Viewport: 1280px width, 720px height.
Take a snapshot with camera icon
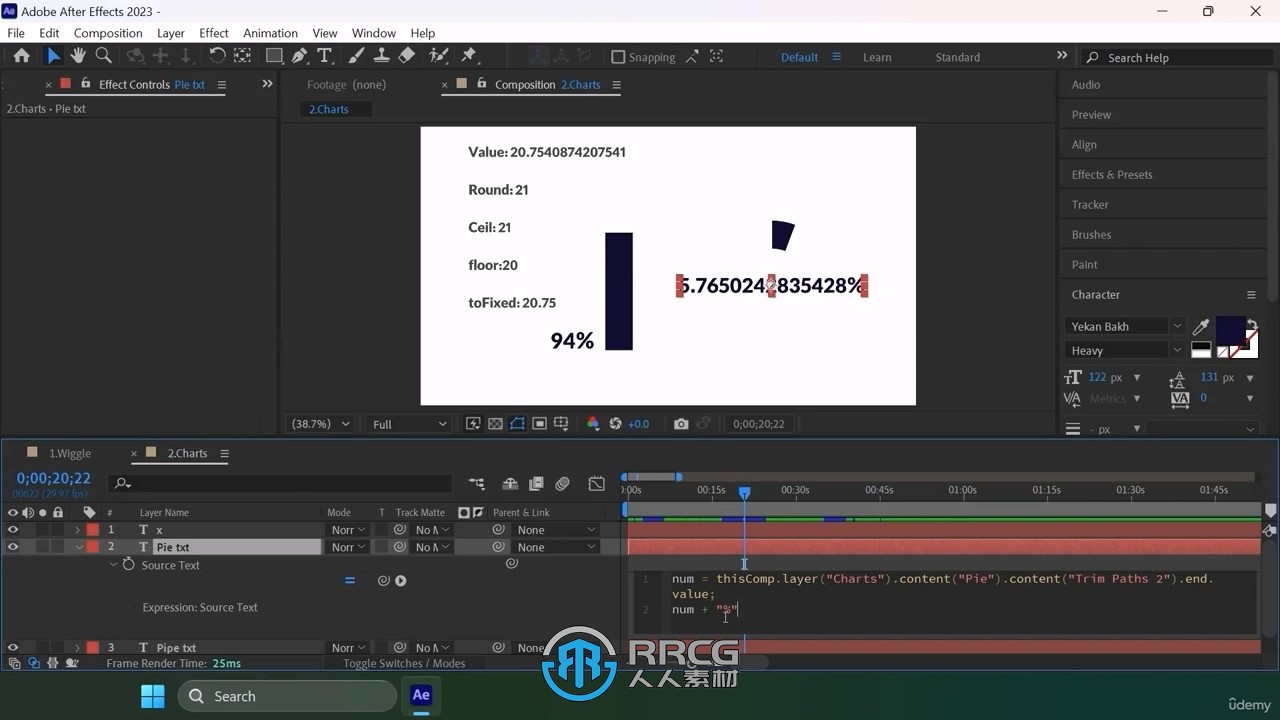[681, 424]
